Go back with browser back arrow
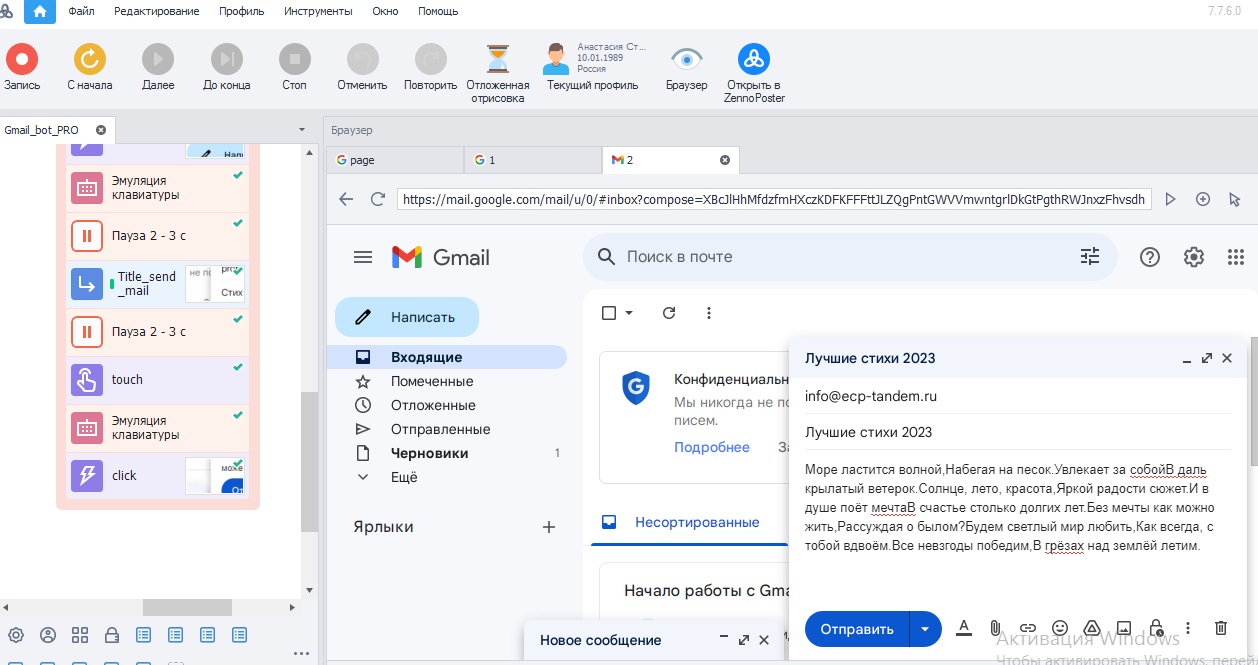 click(346, 199)
